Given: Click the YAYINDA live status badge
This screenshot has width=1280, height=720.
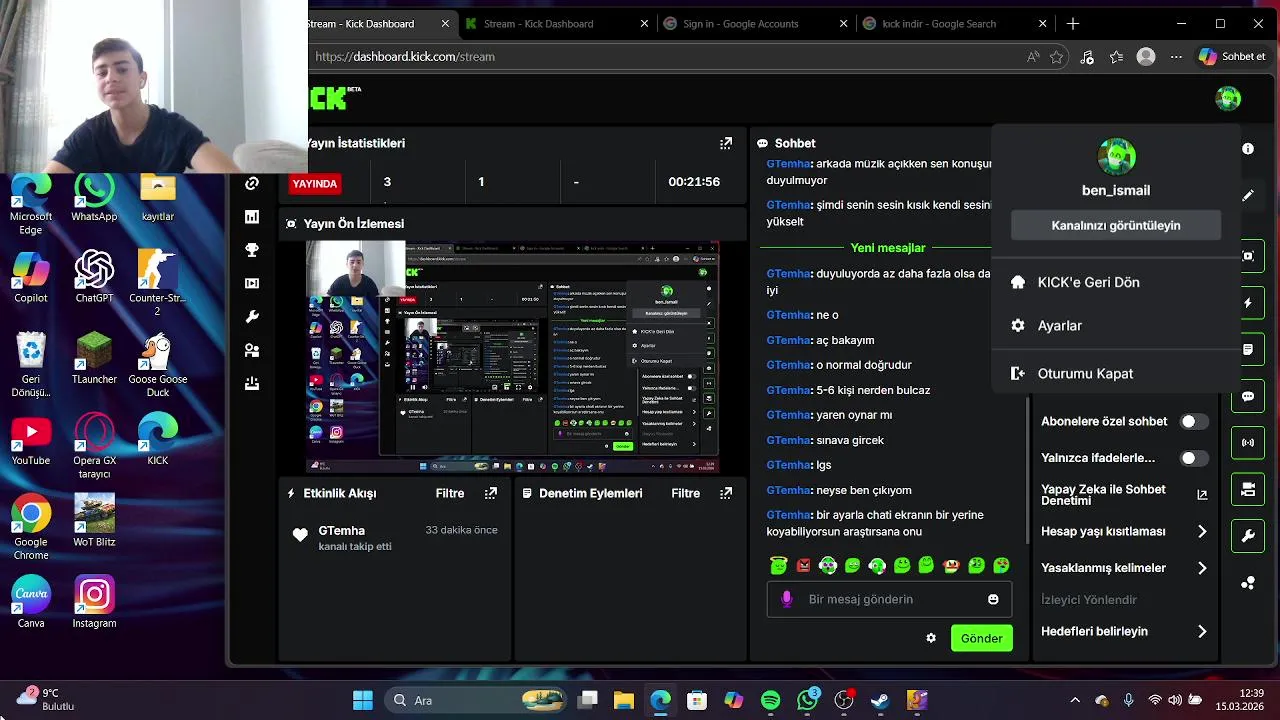Looking at the screenshot, I should point(315,183).
